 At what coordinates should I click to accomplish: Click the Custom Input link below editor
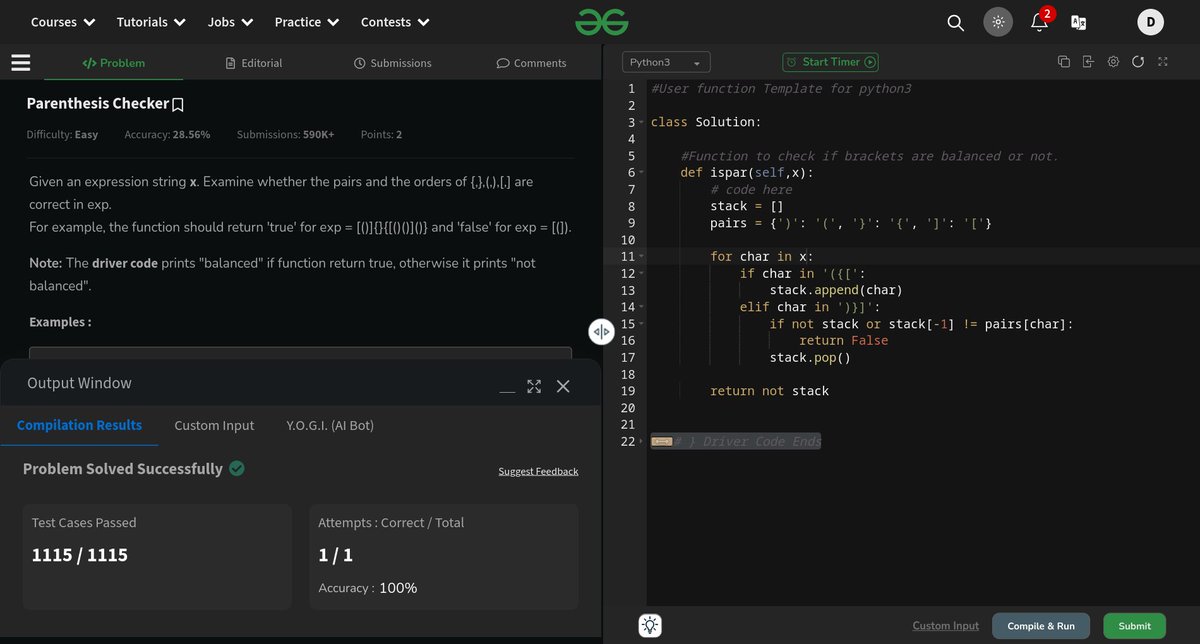pos(945,626)
